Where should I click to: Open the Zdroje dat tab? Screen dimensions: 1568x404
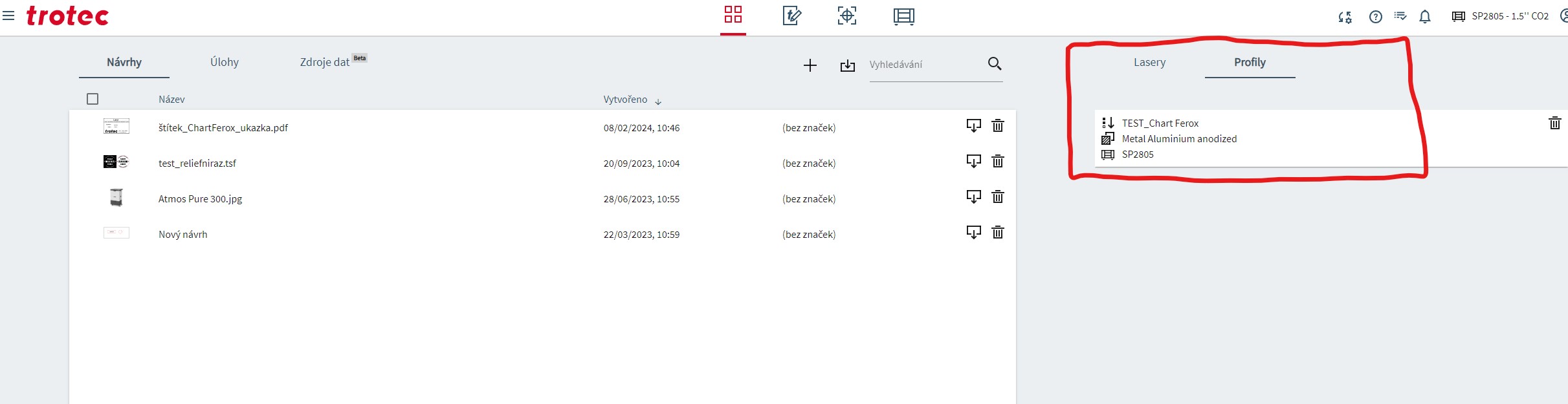click(325, 62)
